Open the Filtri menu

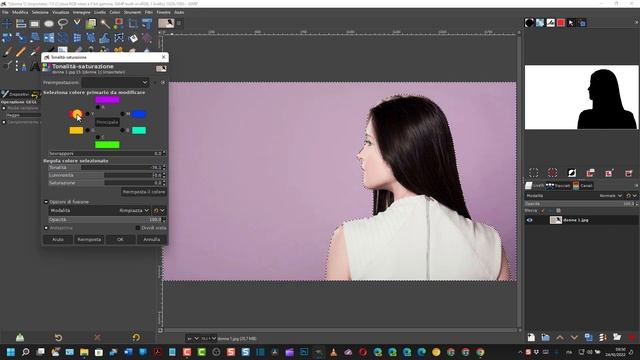(149, 12)
